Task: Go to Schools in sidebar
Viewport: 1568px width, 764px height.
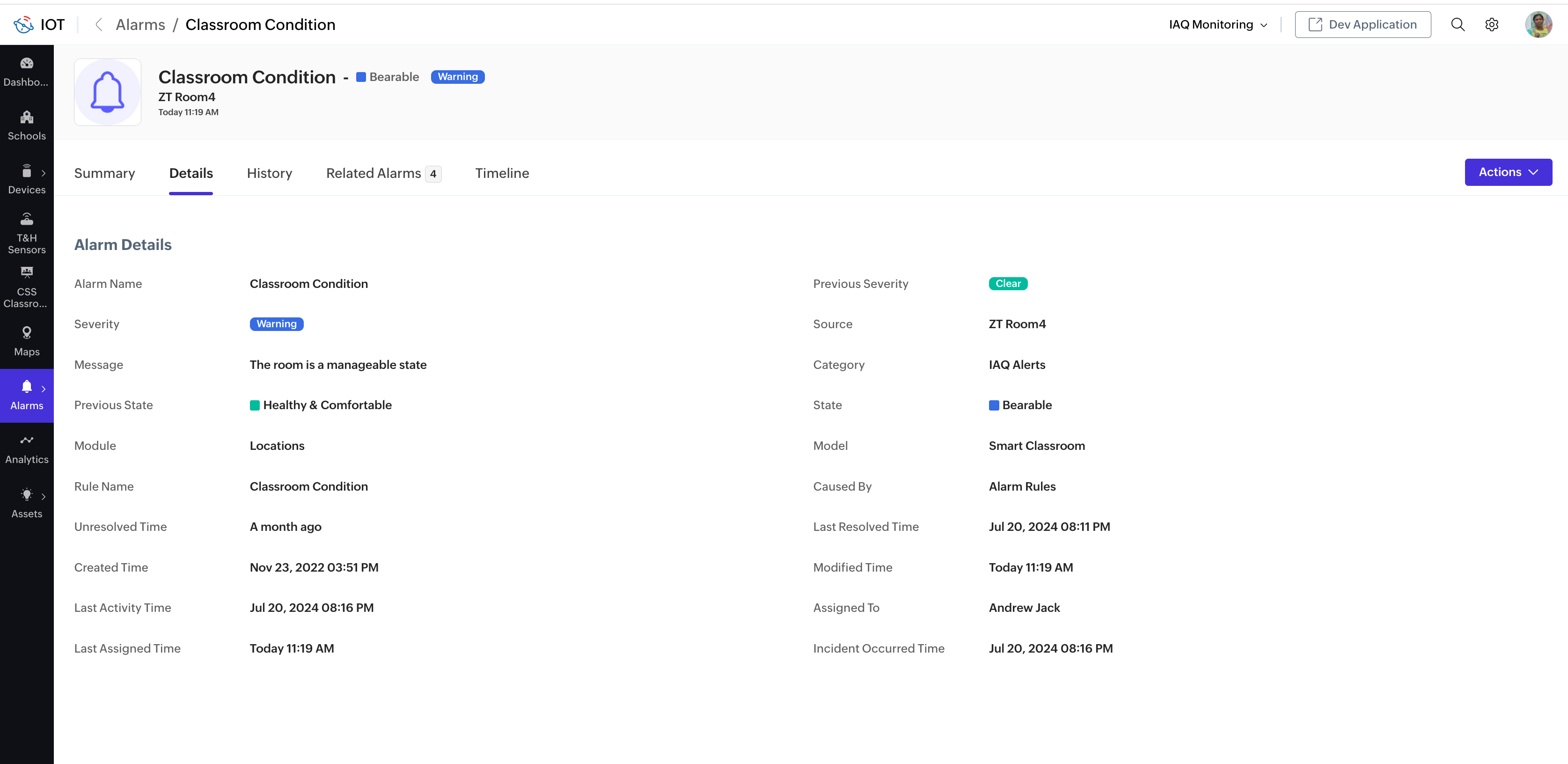Action: 27,125
